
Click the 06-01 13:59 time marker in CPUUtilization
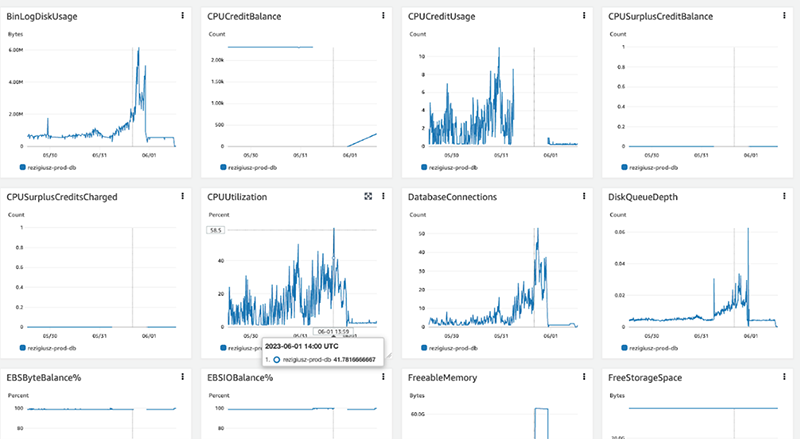point(333,332)
